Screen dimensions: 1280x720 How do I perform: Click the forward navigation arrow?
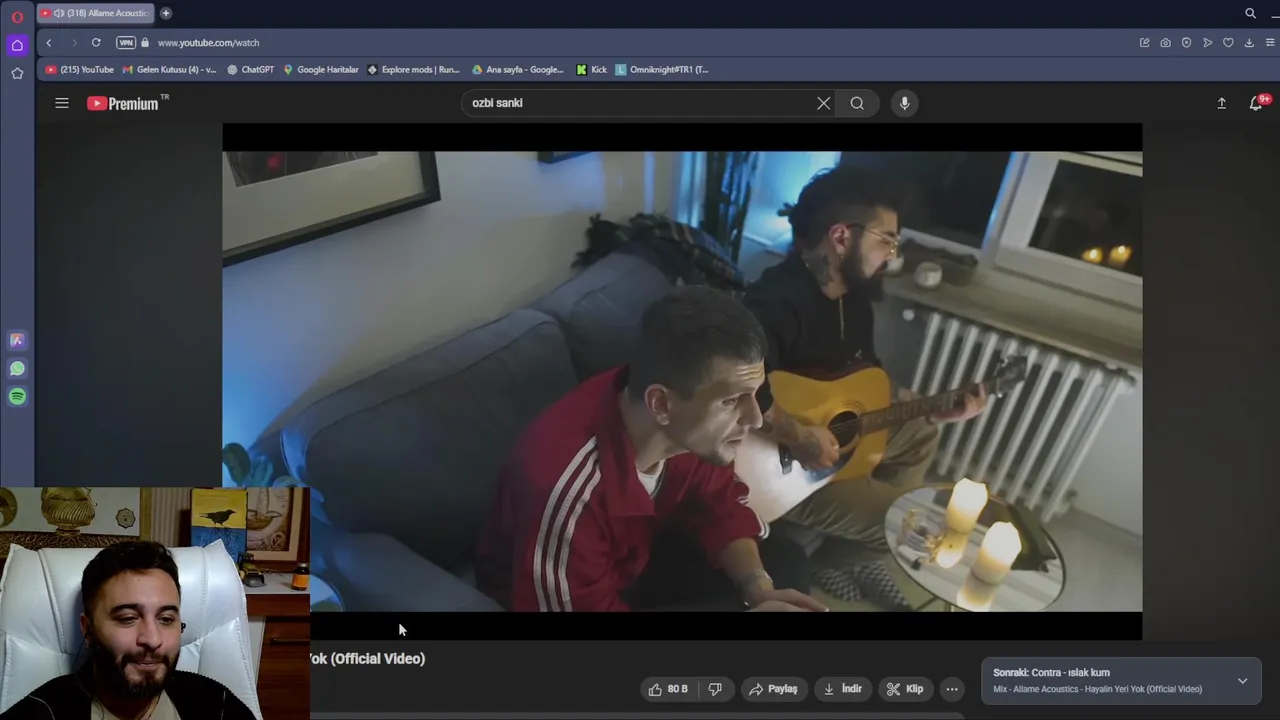(74, 43)
